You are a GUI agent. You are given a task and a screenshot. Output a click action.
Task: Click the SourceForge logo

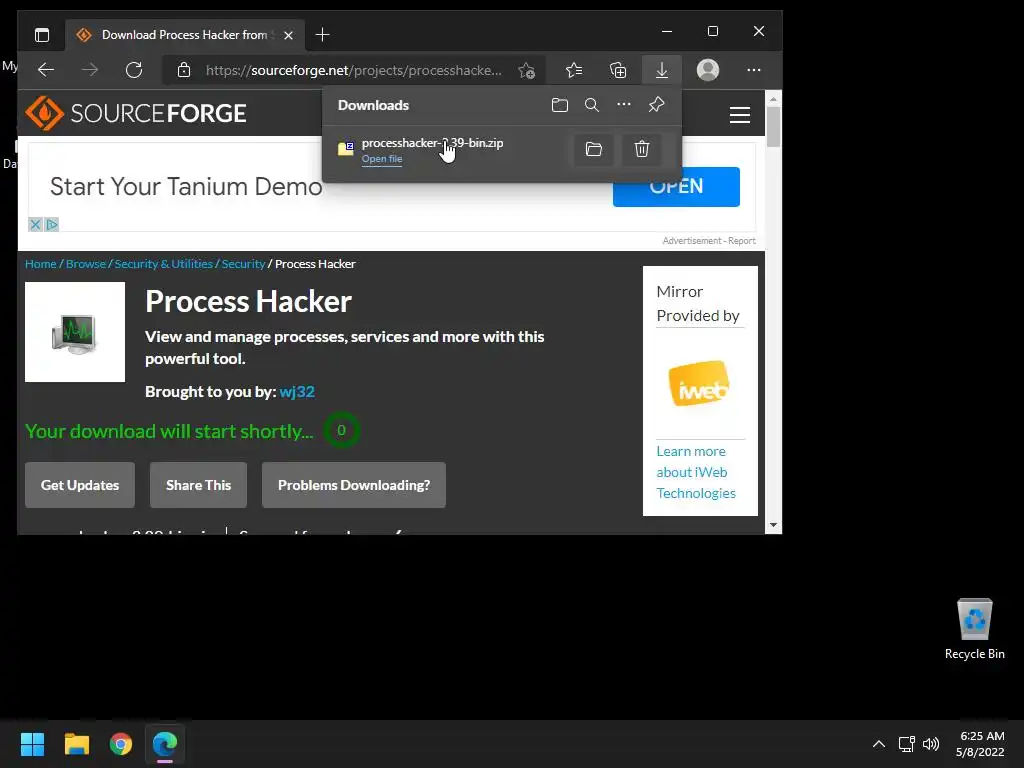point(136,113)
